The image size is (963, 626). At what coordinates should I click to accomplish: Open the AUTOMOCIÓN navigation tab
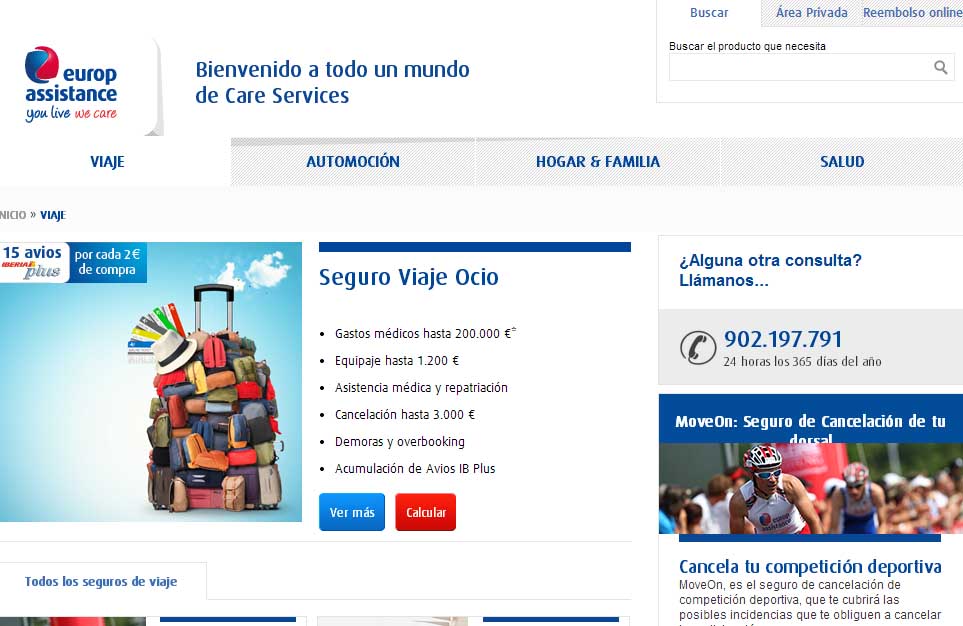tap(353, 162)
